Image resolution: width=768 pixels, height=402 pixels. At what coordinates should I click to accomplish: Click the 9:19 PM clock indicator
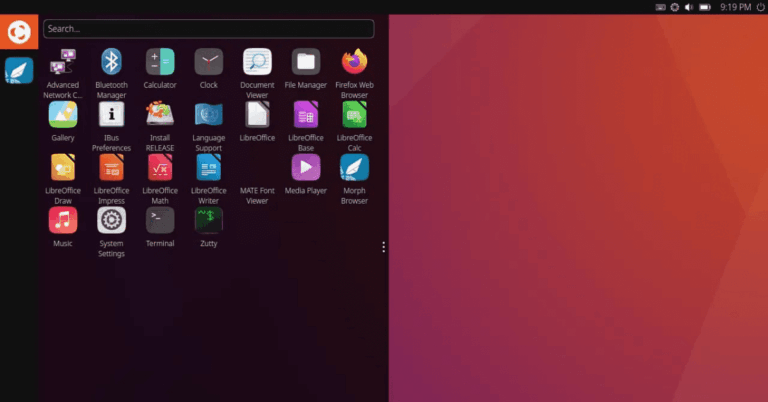click(x=736, y=7)
